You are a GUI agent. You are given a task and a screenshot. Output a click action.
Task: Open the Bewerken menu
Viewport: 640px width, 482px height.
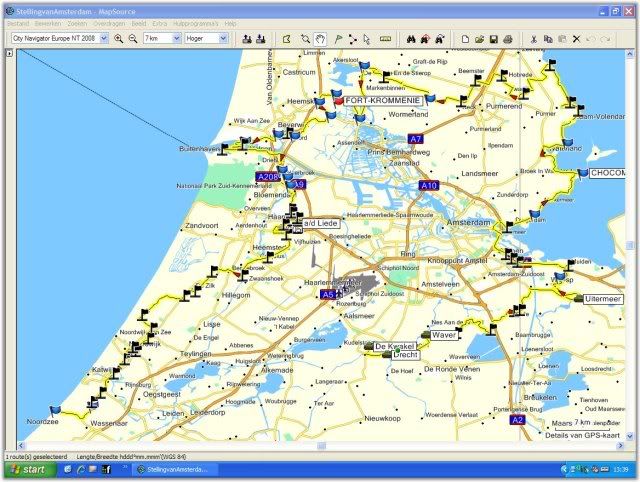pos(48,24)
